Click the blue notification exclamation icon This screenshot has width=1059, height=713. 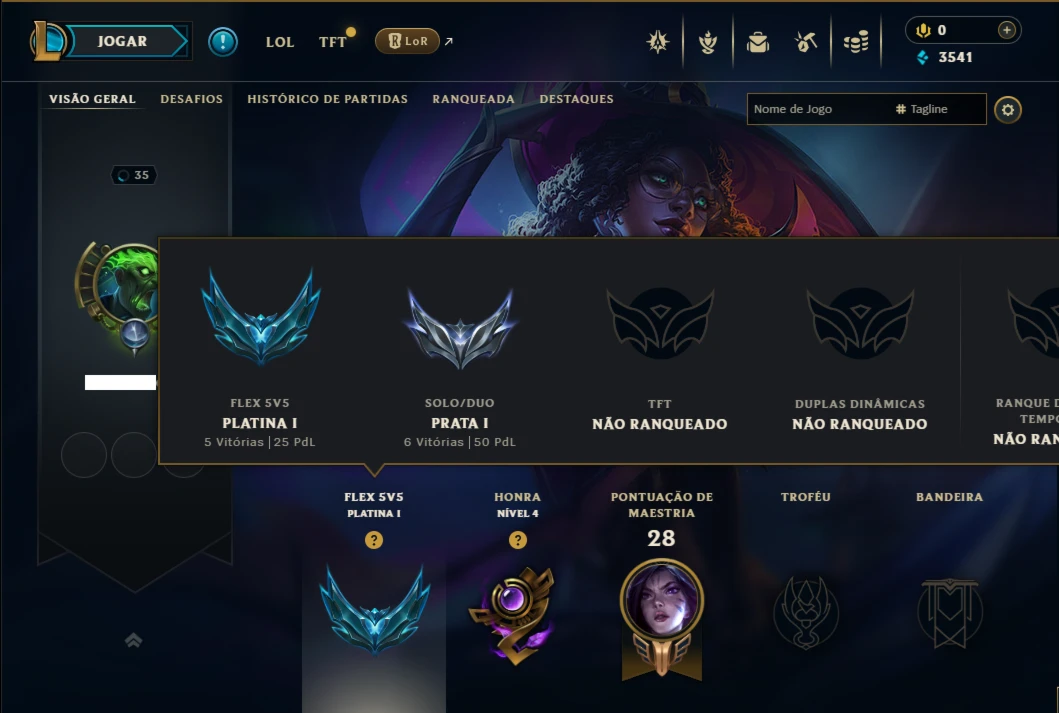pyautogui.click(x=223, y=42)
